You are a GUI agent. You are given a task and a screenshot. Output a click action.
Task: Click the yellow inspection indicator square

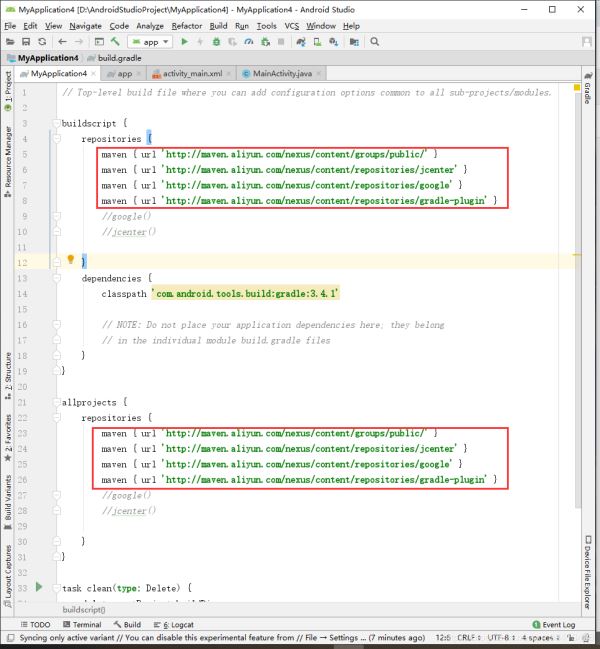coord(576,87)
